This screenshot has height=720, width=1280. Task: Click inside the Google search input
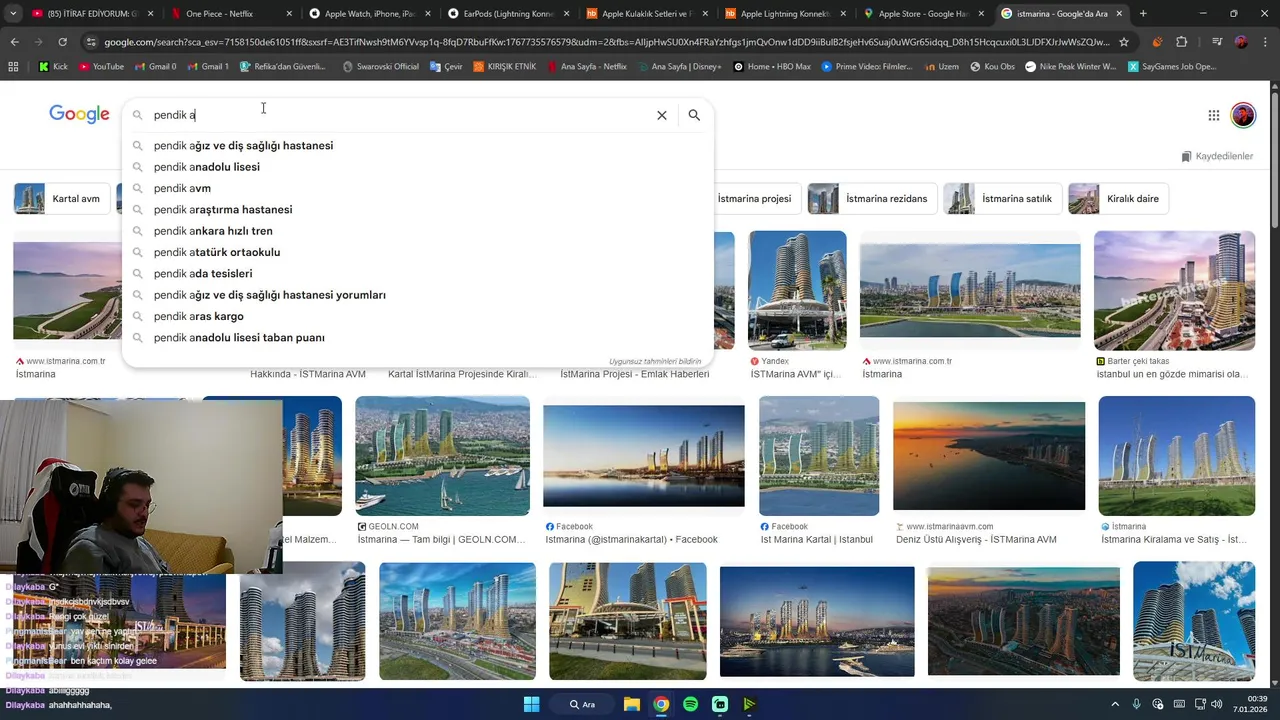pyautogui.click(x=400, y=115)
